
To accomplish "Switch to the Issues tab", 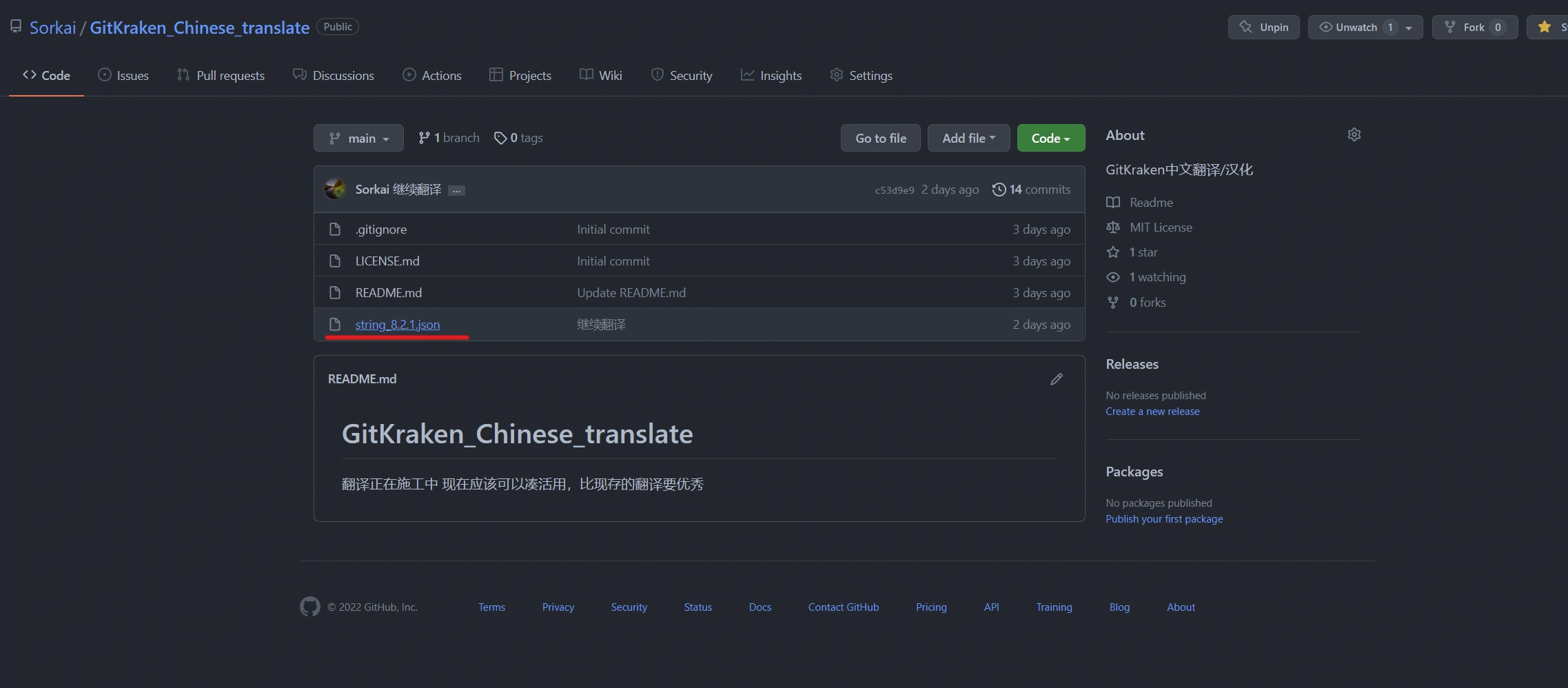I will pyautogui.click(x=123, y=75).
